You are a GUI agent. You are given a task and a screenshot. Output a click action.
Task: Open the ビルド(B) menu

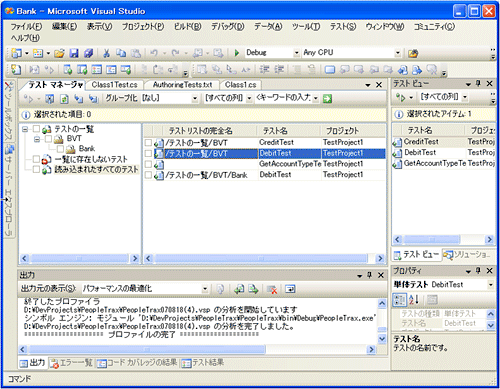[x=187, y=27]
